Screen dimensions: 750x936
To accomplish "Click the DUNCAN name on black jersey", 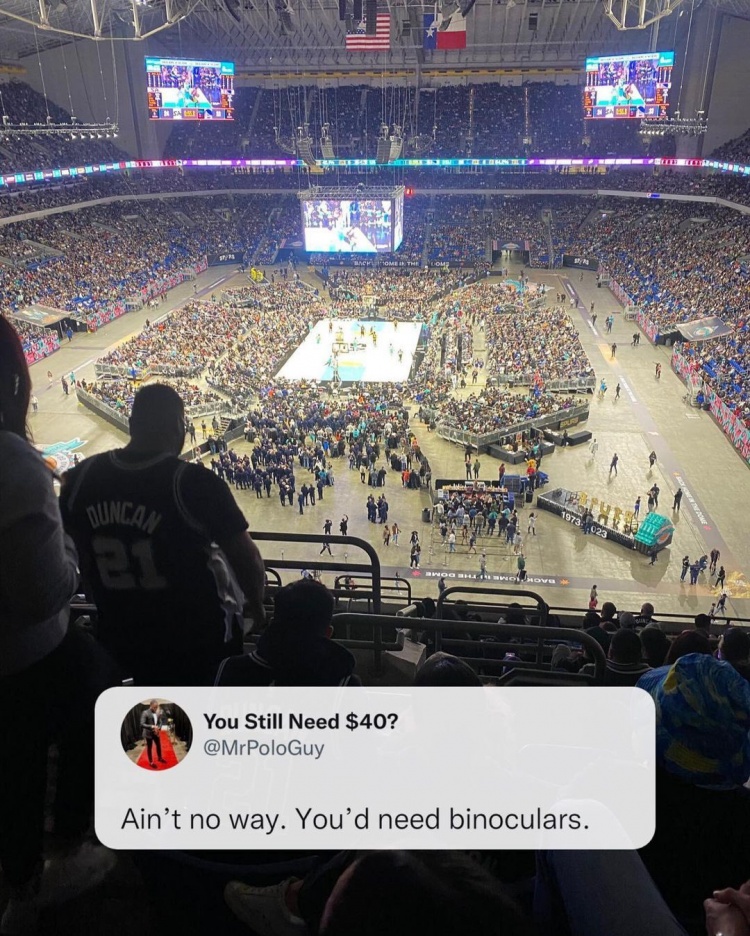I will [124, 519].
